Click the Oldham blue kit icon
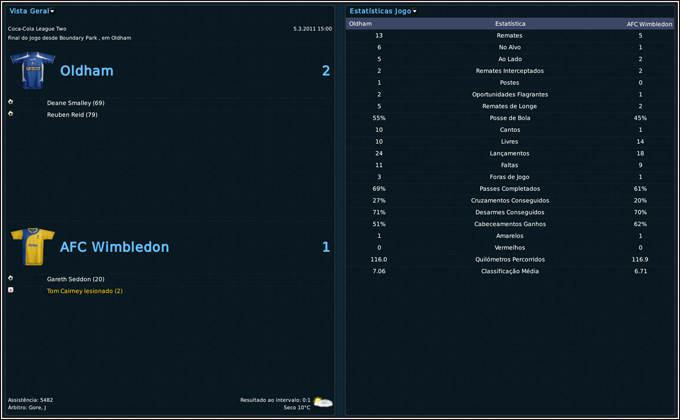The width and height of the screenshot is (680, 420). 32,71
